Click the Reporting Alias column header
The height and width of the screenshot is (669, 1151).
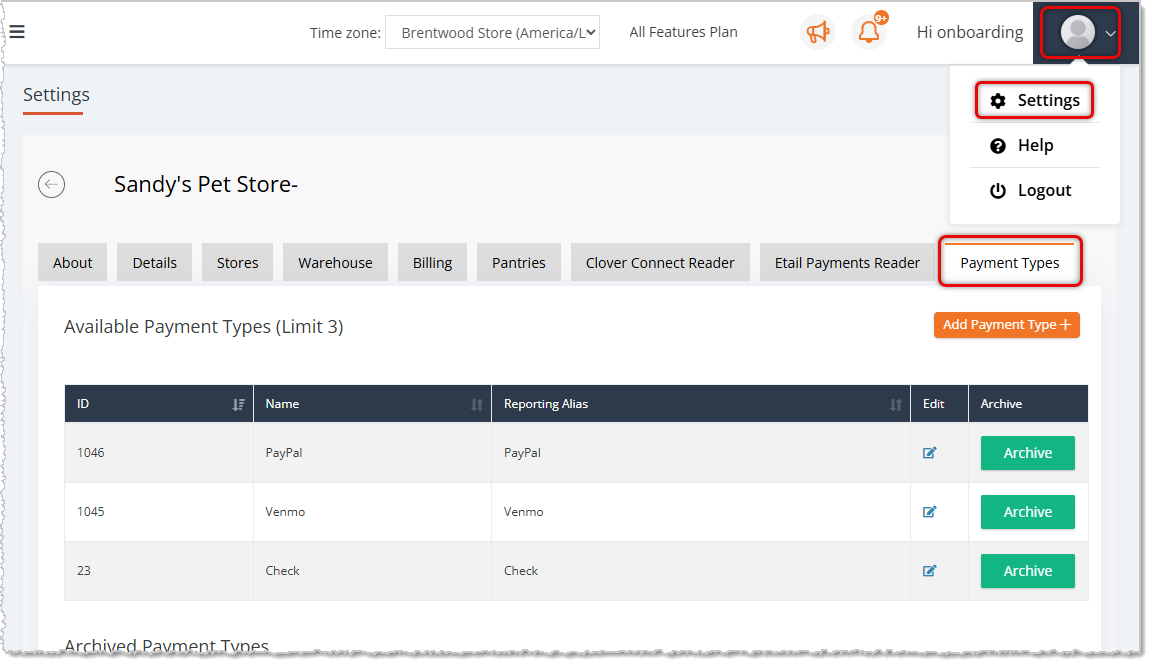pyautogui.click(x=701, y=404)
